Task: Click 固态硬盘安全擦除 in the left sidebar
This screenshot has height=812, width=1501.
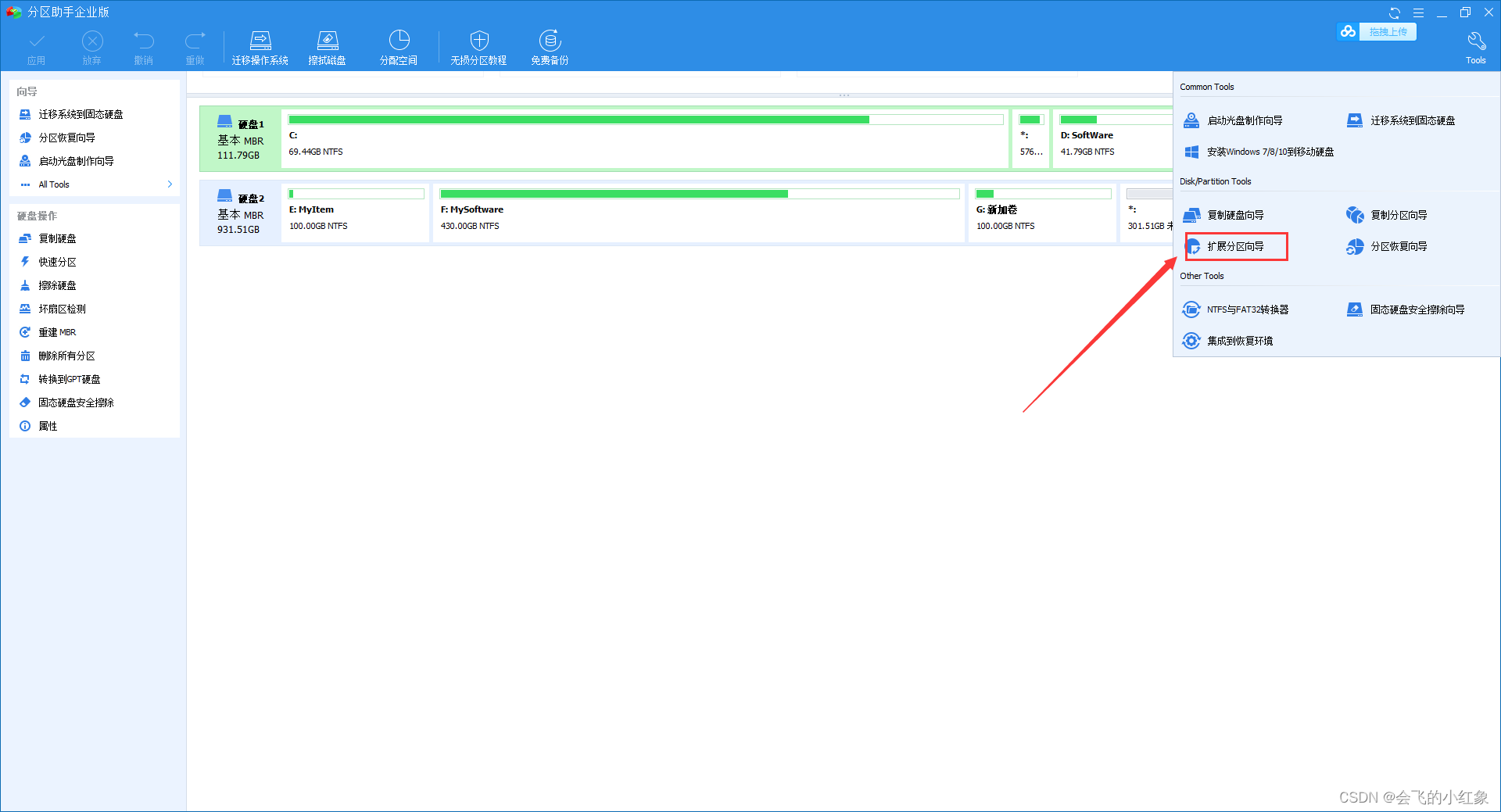Action: [x=76, y=402]
